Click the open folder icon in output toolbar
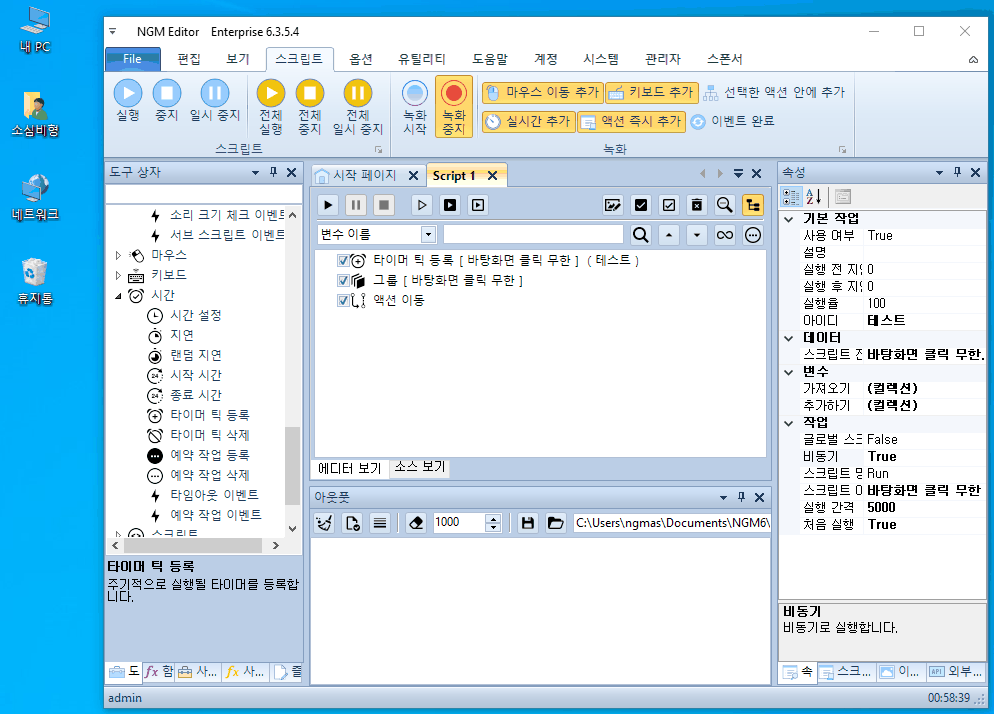 (555, 523)
